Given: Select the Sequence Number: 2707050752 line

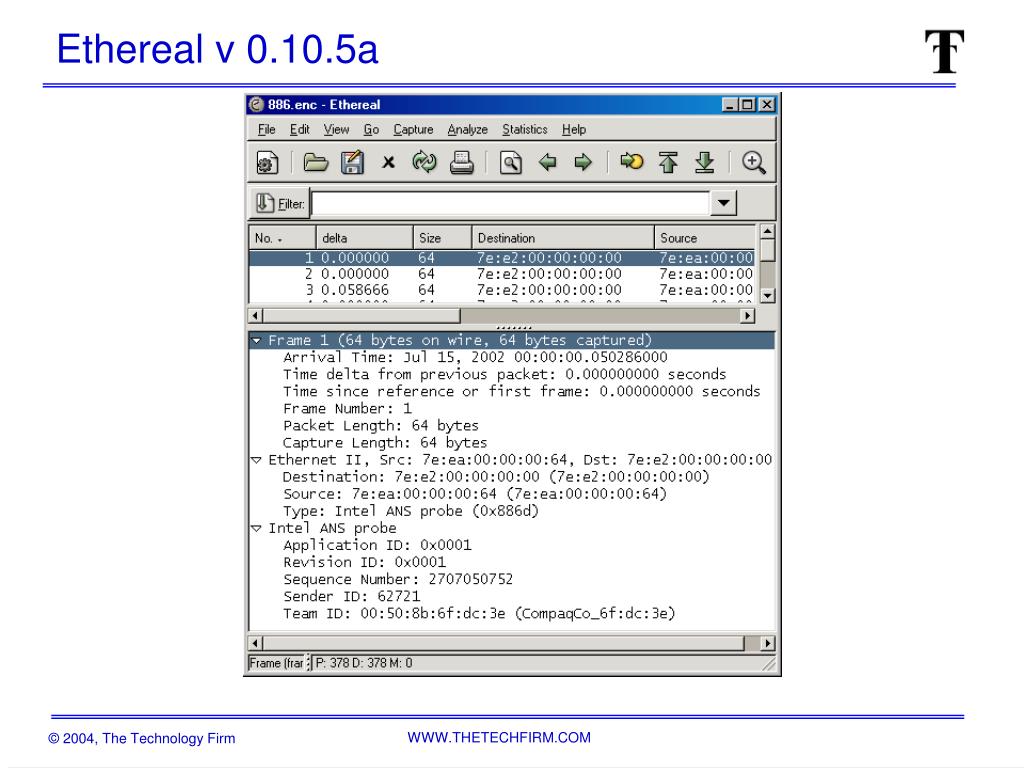Looking at the screenshot, I should [398, 579].
